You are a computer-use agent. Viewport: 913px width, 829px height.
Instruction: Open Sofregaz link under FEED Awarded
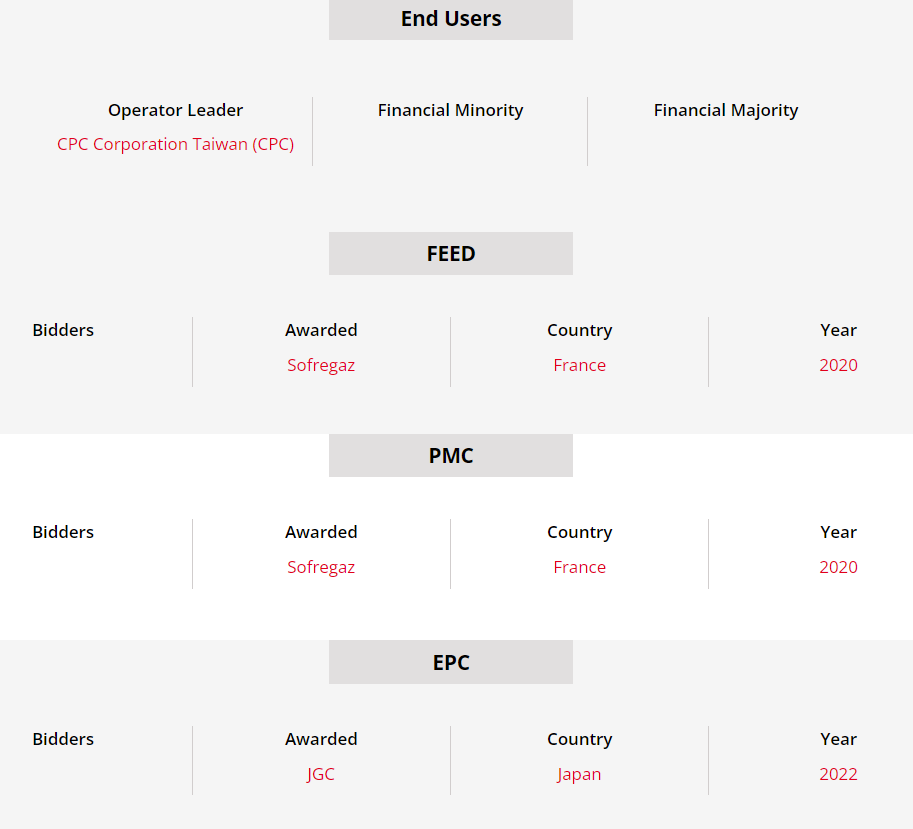coord(321,366)
